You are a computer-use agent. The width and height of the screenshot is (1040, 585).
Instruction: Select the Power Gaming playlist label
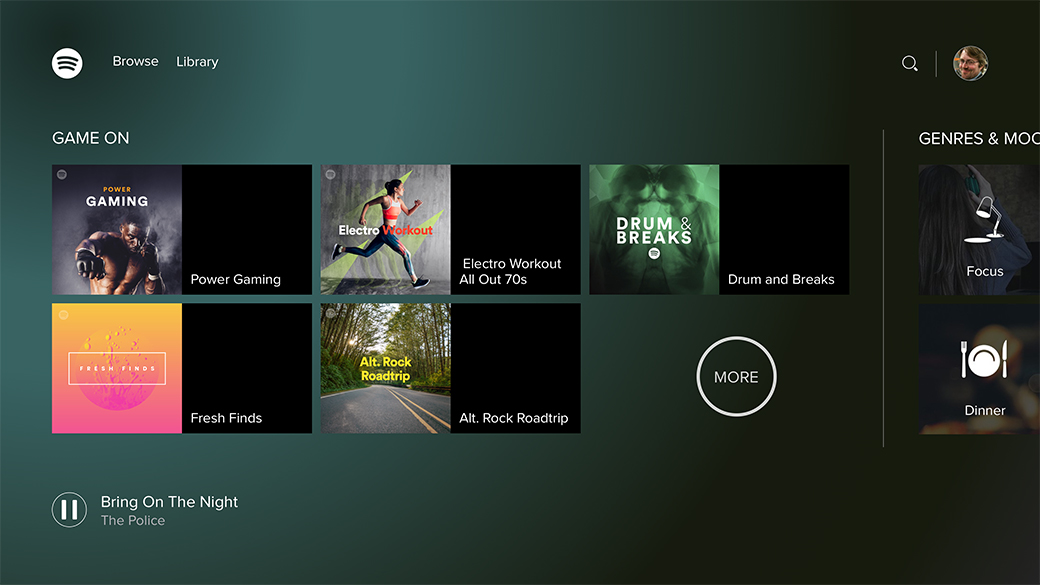pyautogui.click(x=236, y=280)
